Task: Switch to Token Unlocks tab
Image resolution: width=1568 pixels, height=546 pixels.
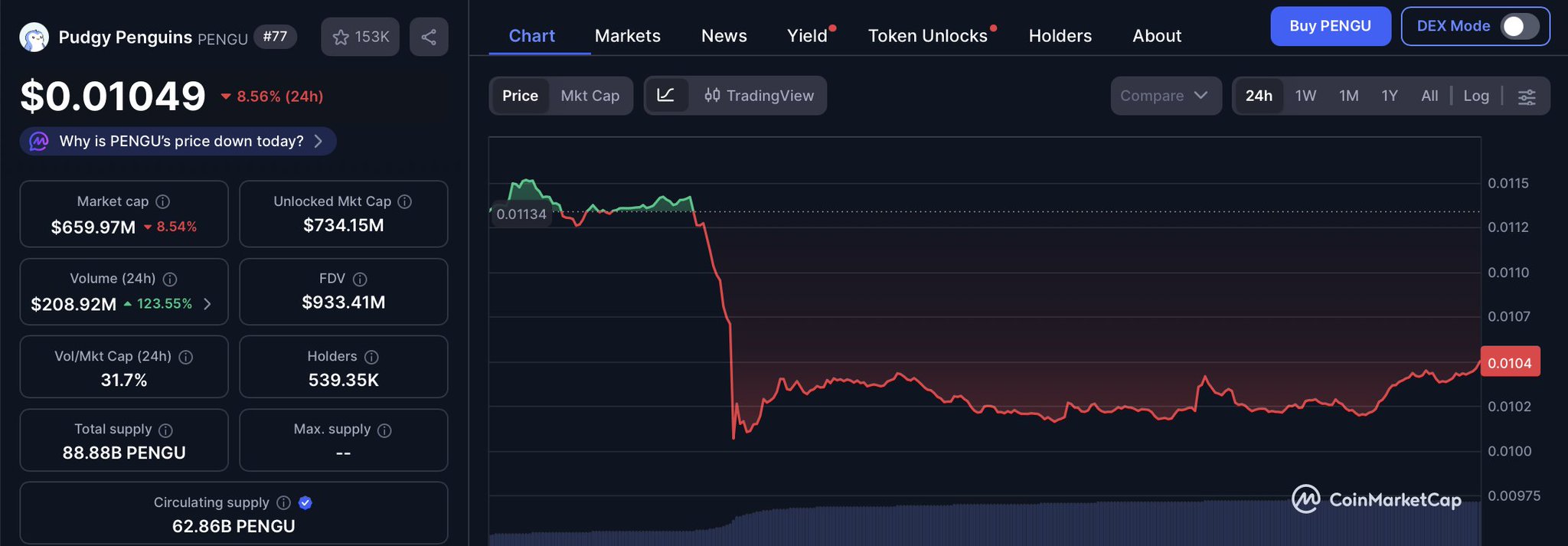Action: (x=927, y=36)
